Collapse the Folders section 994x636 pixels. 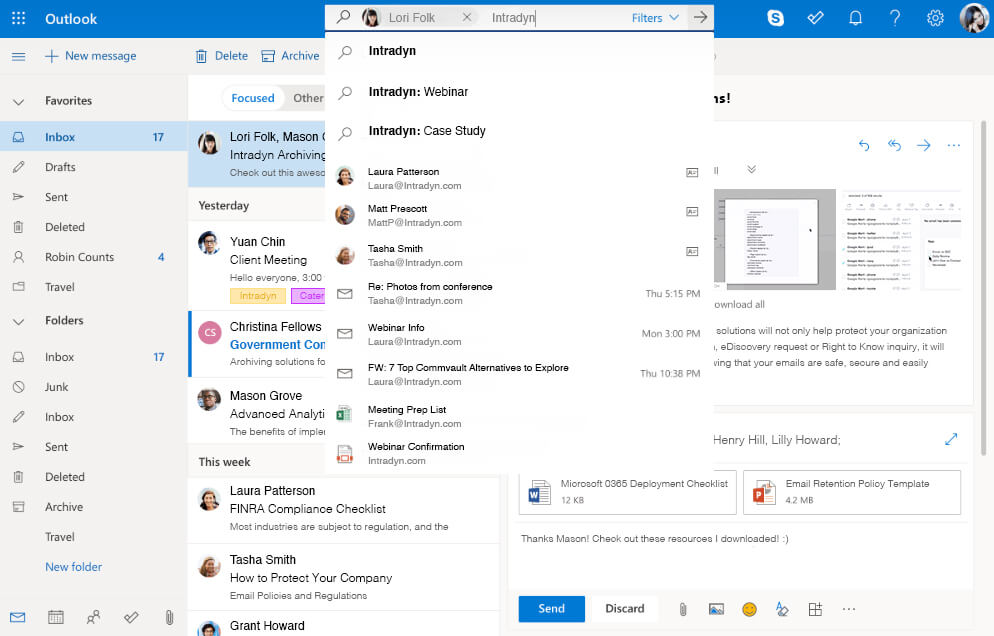(x=18, y=321)
